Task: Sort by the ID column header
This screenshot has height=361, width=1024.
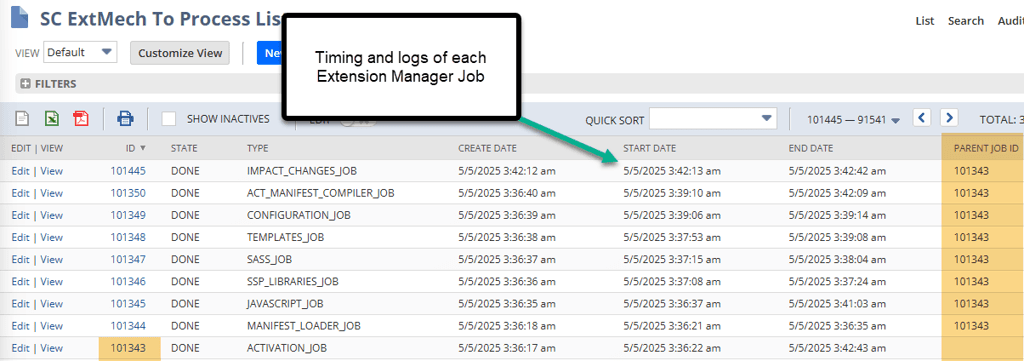Action: pyautogui.click(x=136, y=148)
